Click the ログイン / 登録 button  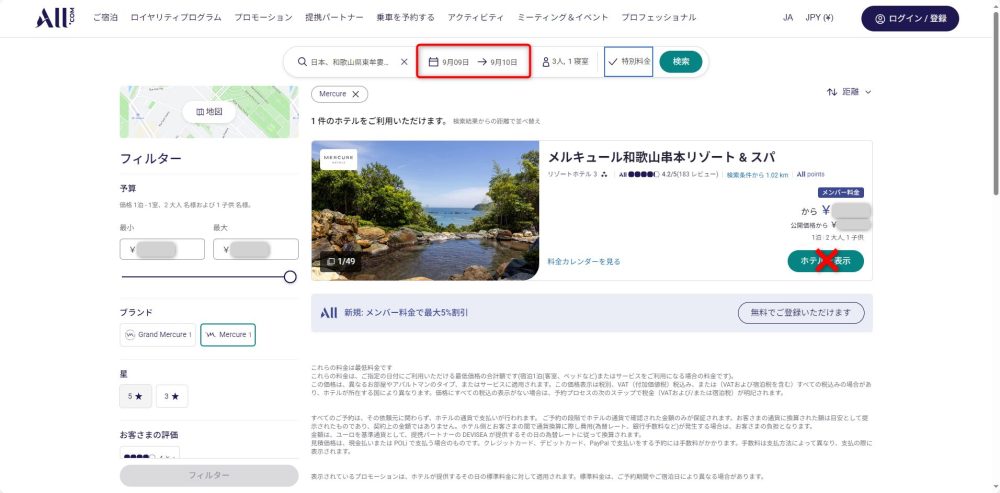click(910, 18)
